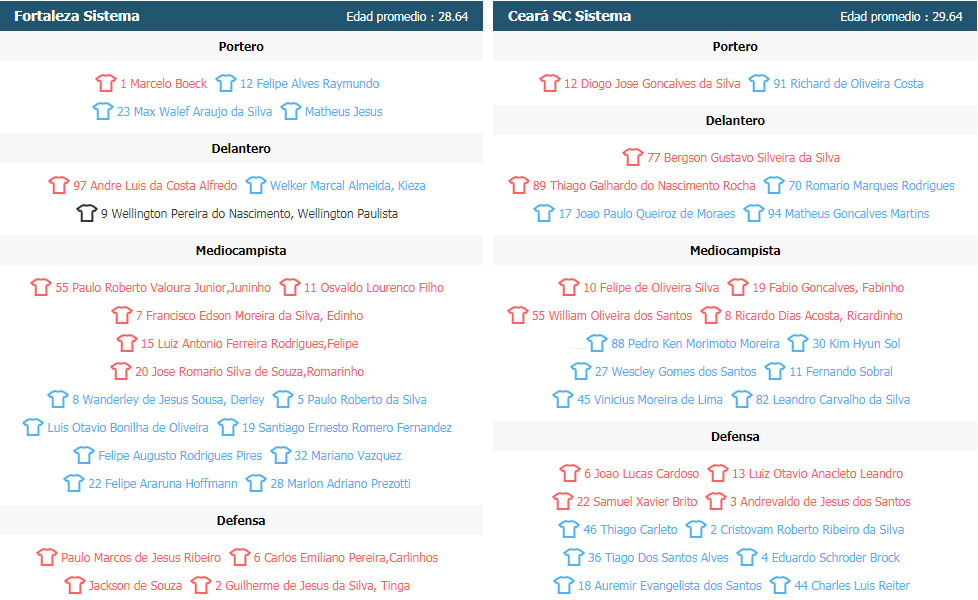This screenshot has height=600, width=978.
Task: Open player 97 Andre Luis da Costa Alfredo
Action: click(x=155, y=185)
